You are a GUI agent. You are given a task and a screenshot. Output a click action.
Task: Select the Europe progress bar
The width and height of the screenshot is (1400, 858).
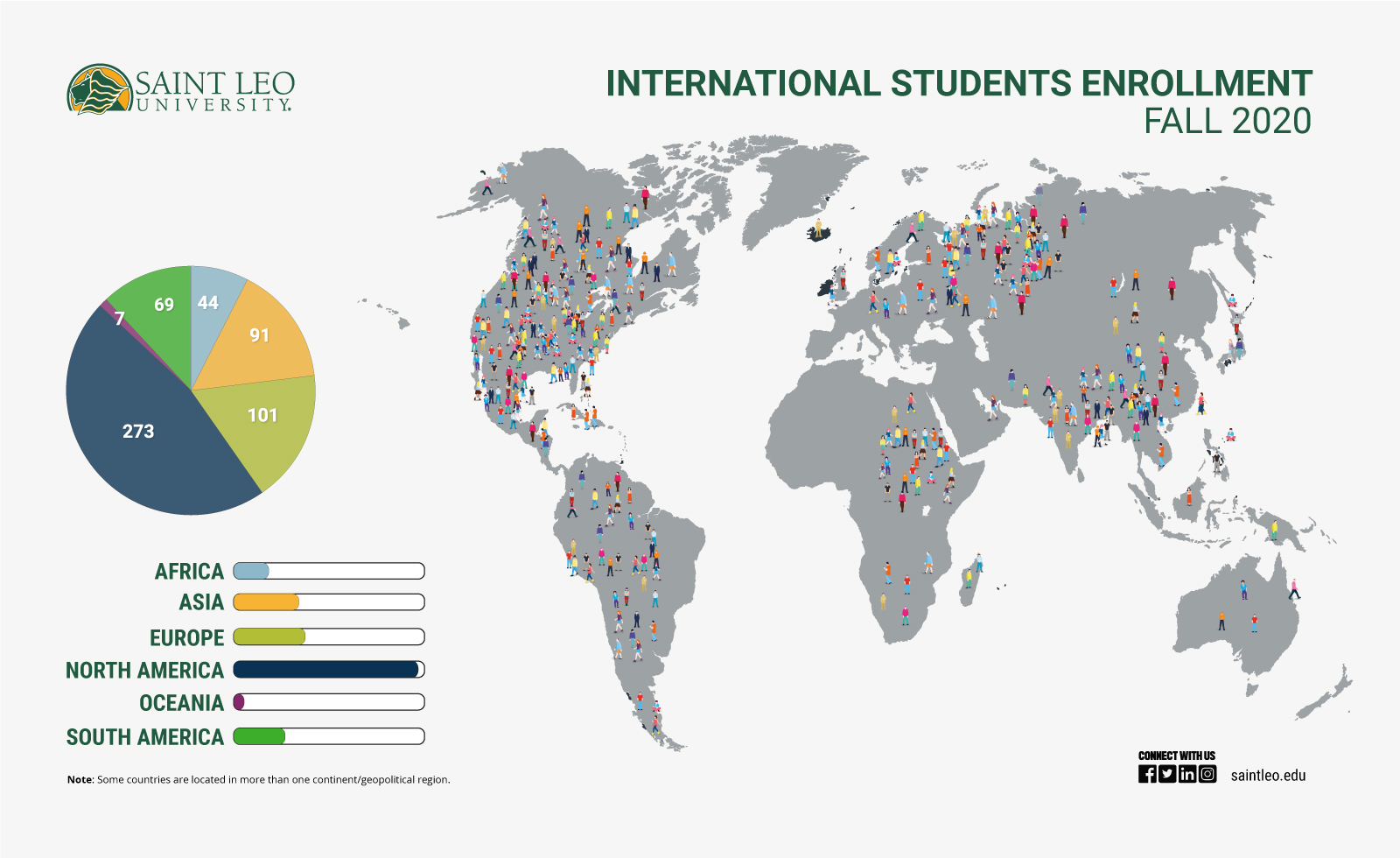point(329,637)
